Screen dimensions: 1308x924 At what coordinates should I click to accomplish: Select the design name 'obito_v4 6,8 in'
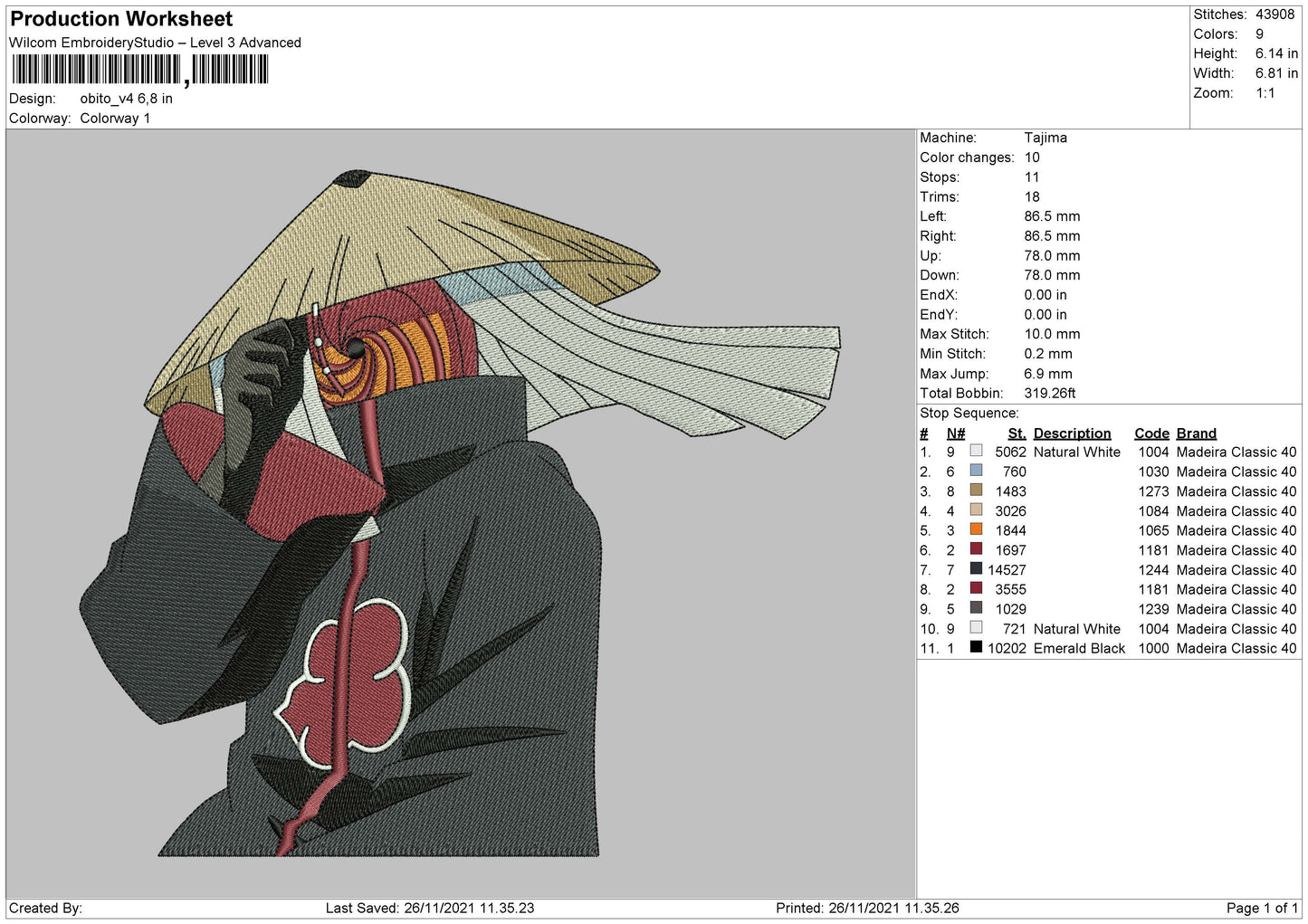tap(126, 99)
